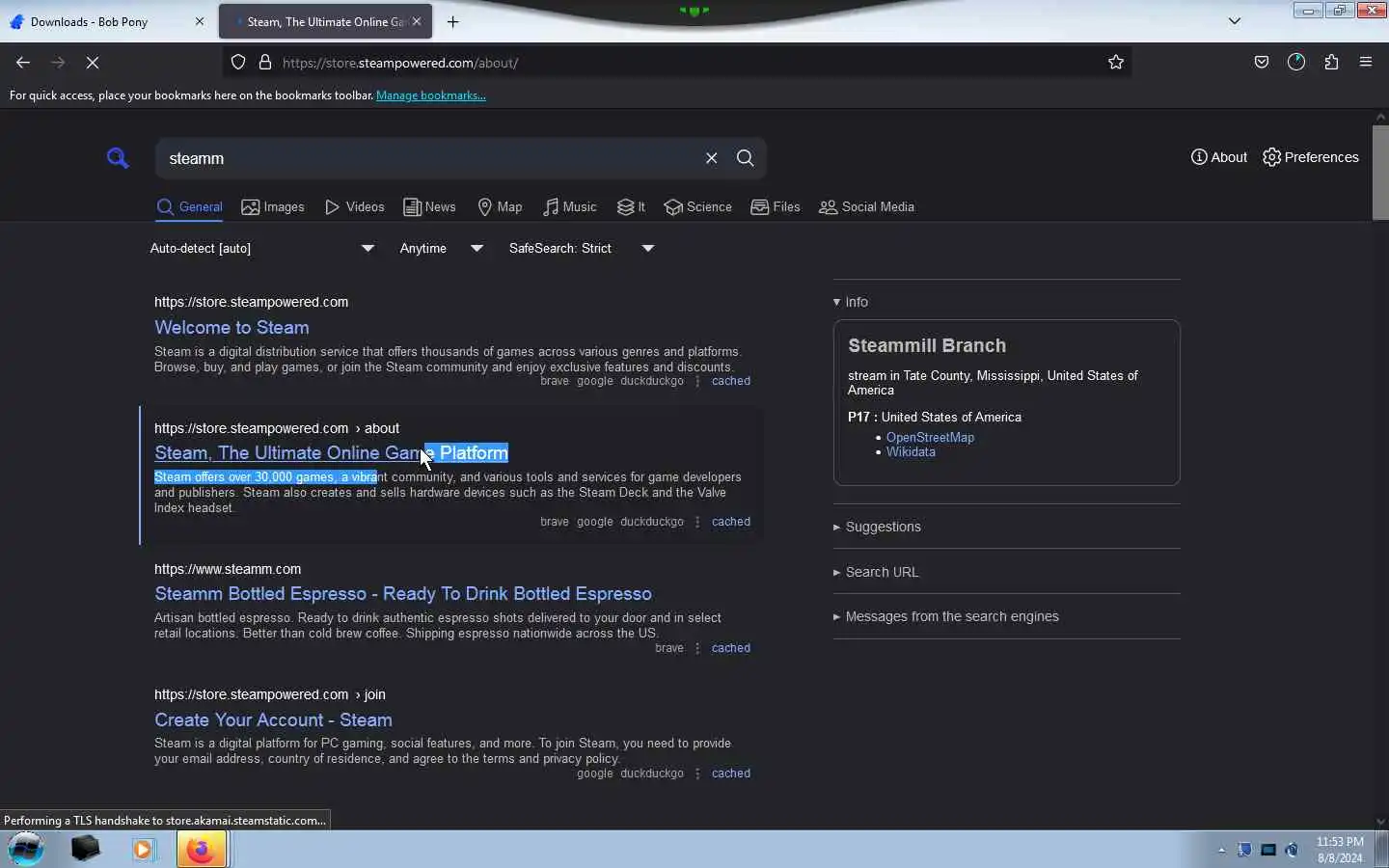Screen dimensions: 1389x868
Task: Open Steam, The Ultimate Online Game Platform
Action: click(x=331, y=453)
